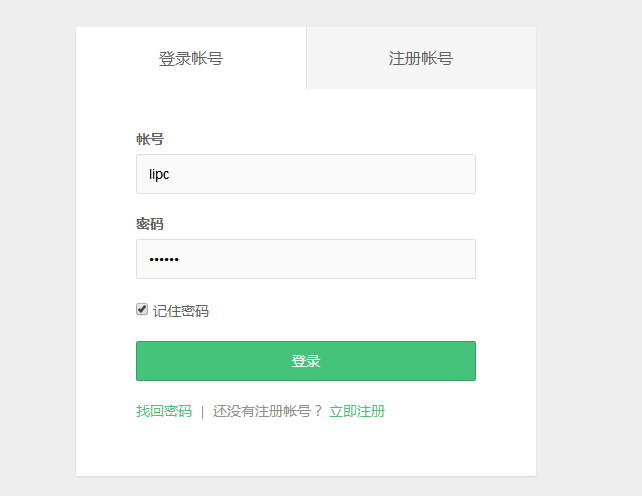Open the 注册帐号 tab
The height and width of the screenshot is (496, 642).
pos(420,58)
